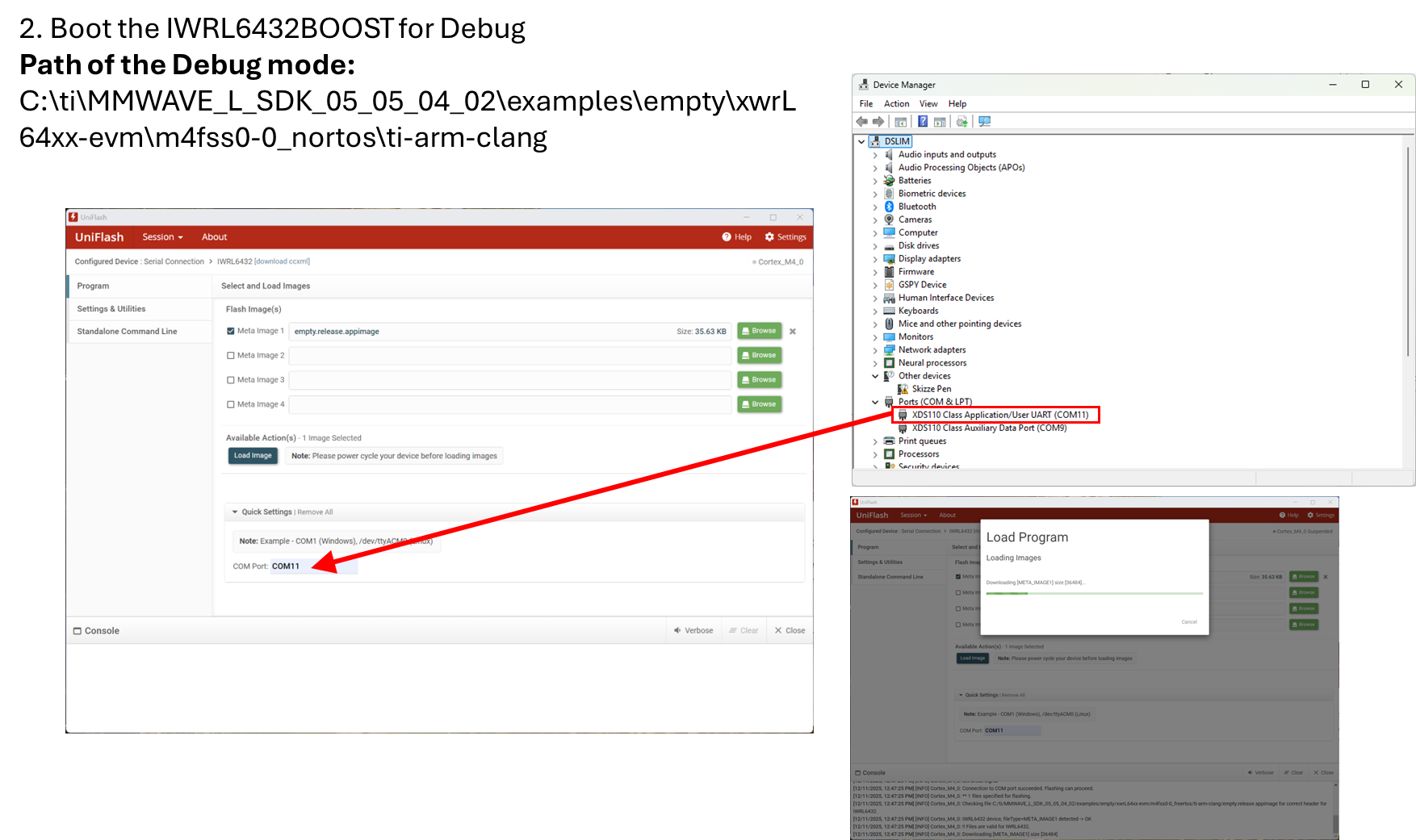Click Remove All in Quick Settings
The width and height of the screenshot is (1416, 840).
[315, 512]
